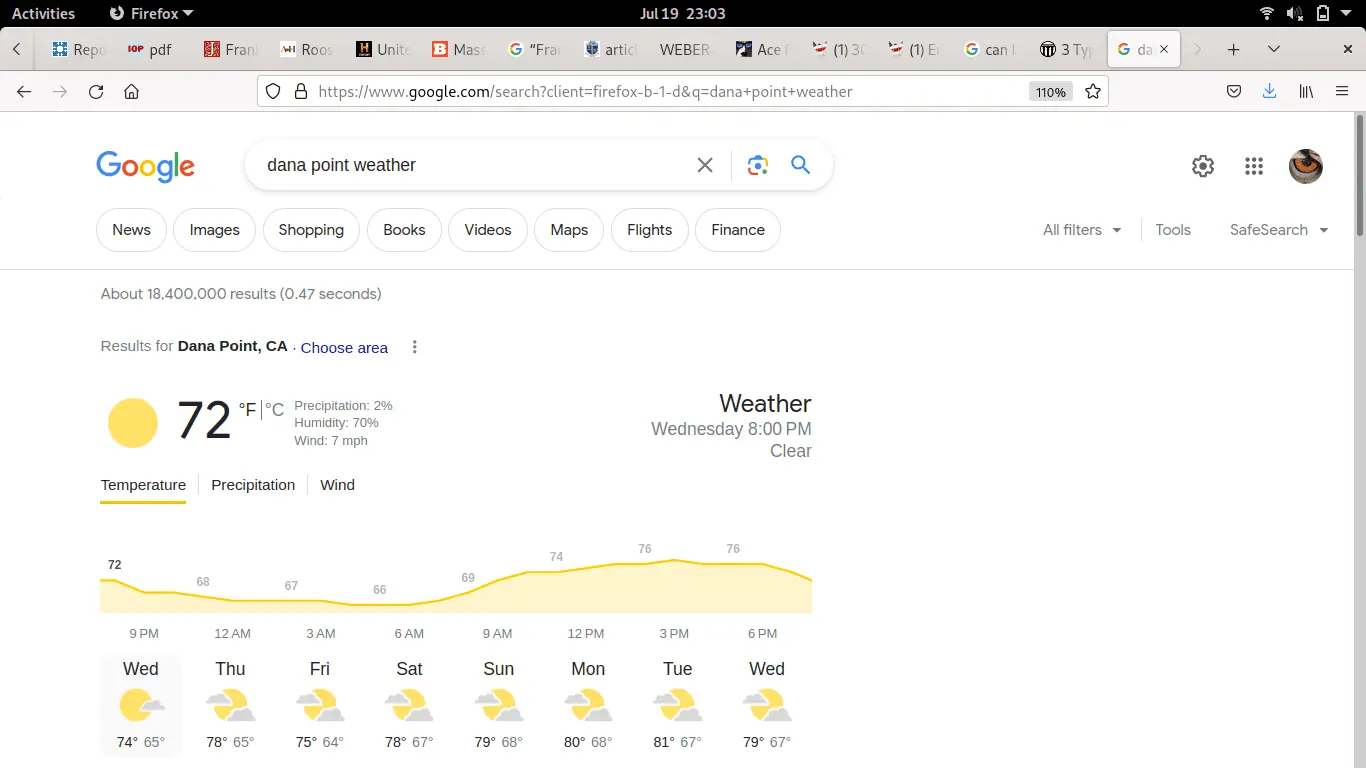Screen dimensions: 1366x768
Task: Open the SafeSearch dropdown
Action: pyautogui.click(x=1278, y=230)
